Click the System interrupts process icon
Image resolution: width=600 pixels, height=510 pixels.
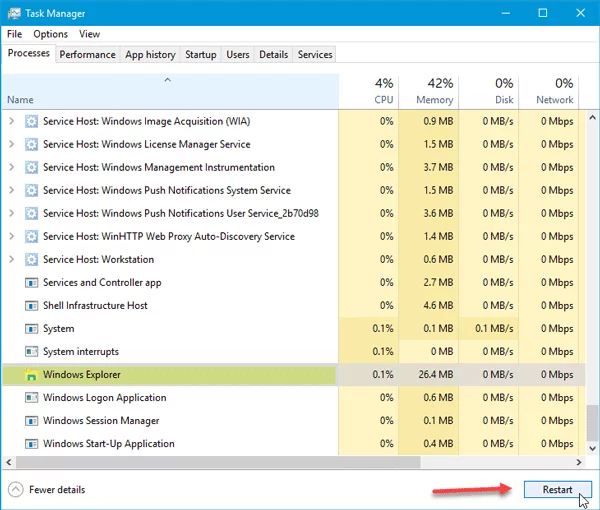coord(31,351)
